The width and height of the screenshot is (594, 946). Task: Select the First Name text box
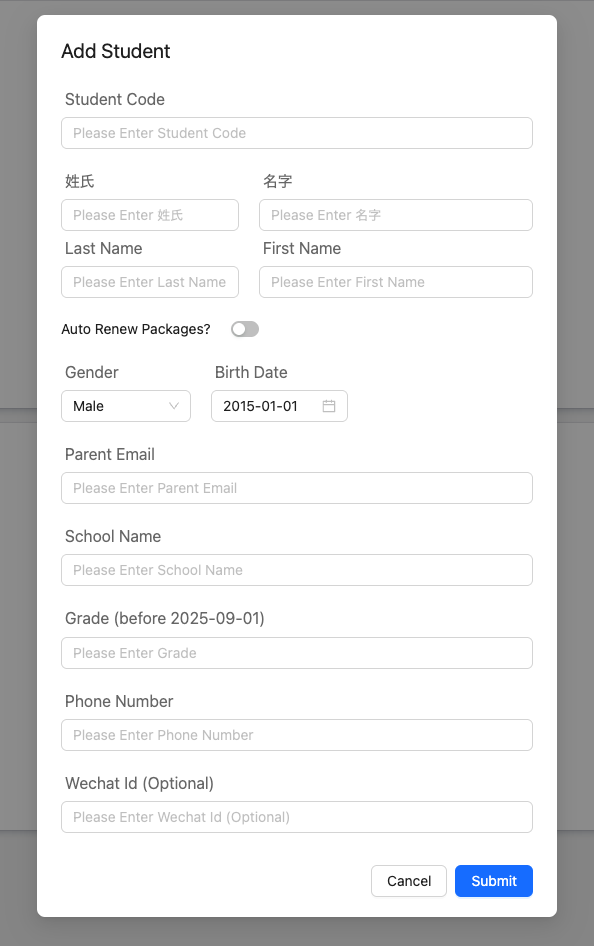pos(396,282)
